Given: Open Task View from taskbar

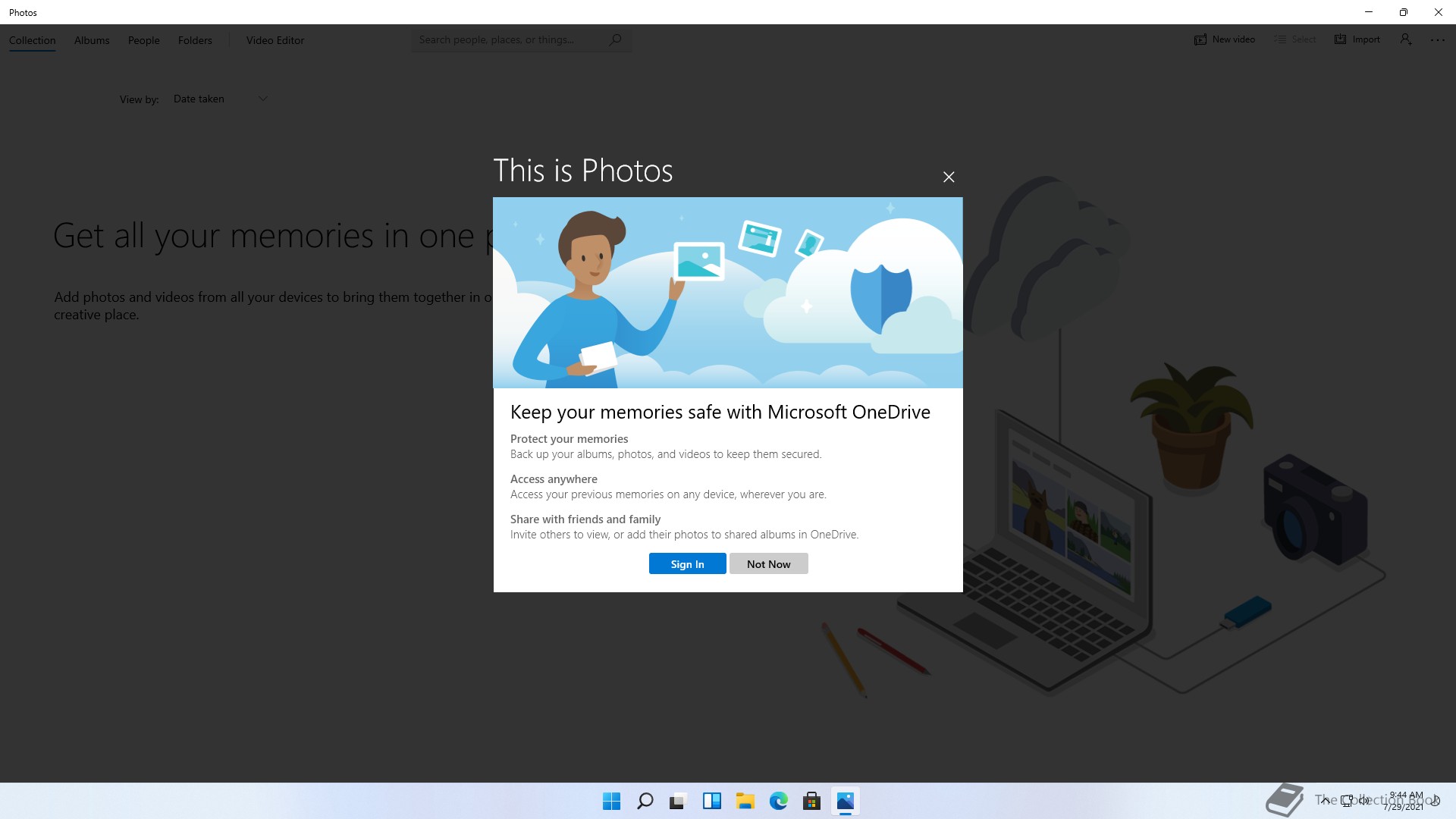Looking at the screenshot, I should [x=678, y=801].
